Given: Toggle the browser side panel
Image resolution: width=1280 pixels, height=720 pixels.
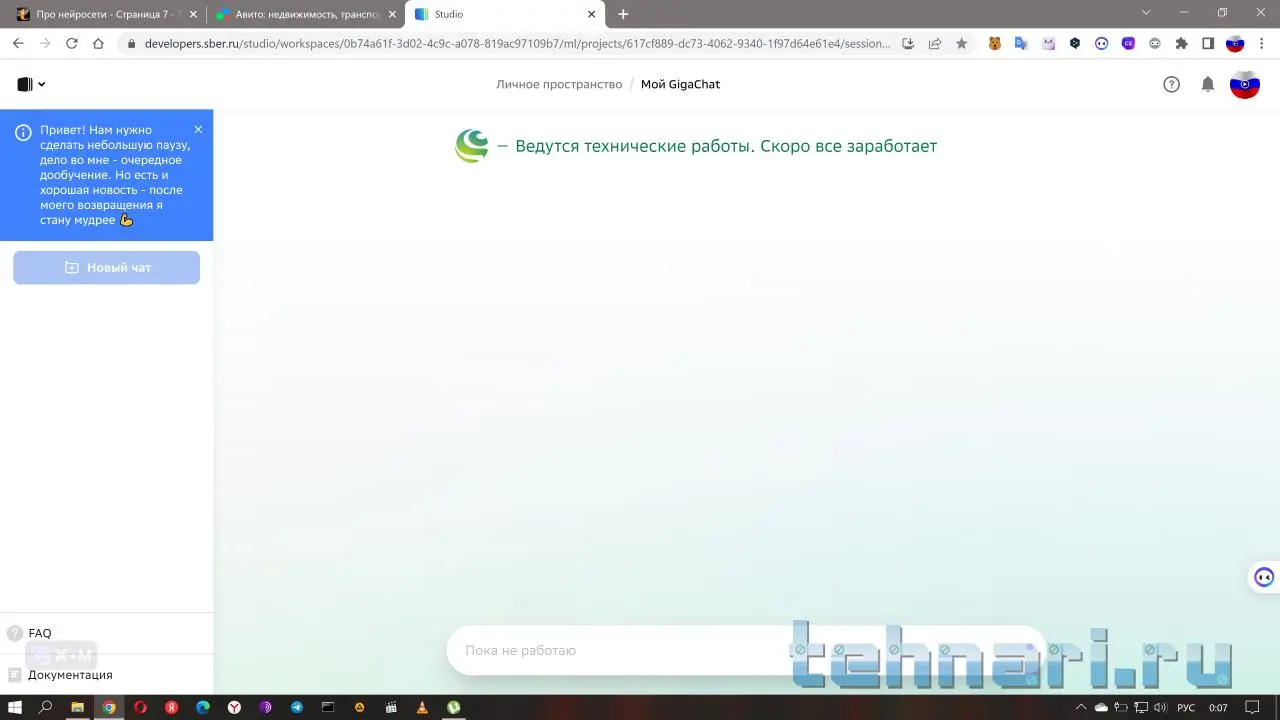Looking at the screenshot, I should click(1208, 44).
